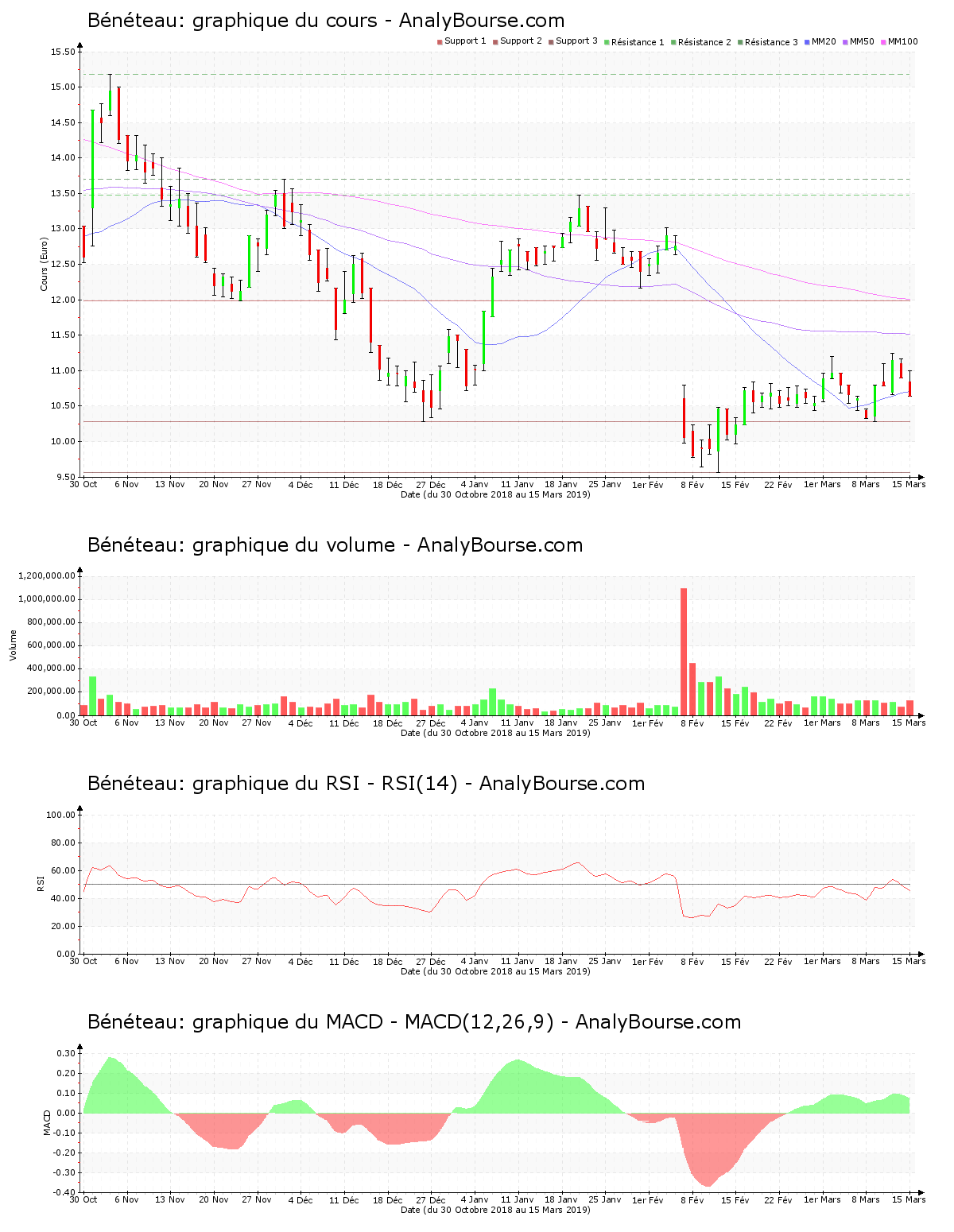Click the '15 Mars' date under price chart

[x=909, y=484]
